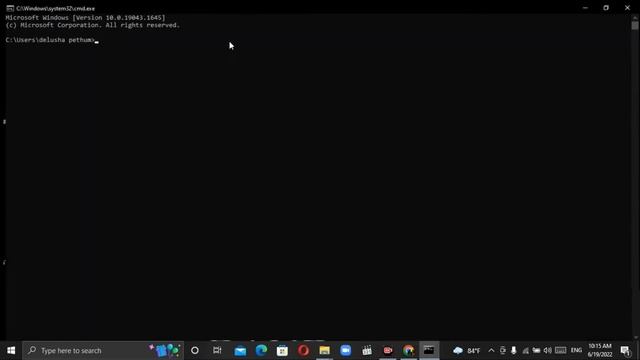Click the Microsoft Windows version line
Viewport: 640px width, 360px height.
tap(86, 18)
